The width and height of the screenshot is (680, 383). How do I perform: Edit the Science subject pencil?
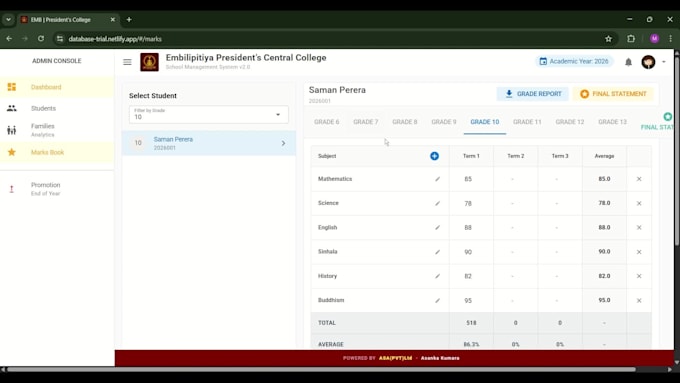click(437, 203)
